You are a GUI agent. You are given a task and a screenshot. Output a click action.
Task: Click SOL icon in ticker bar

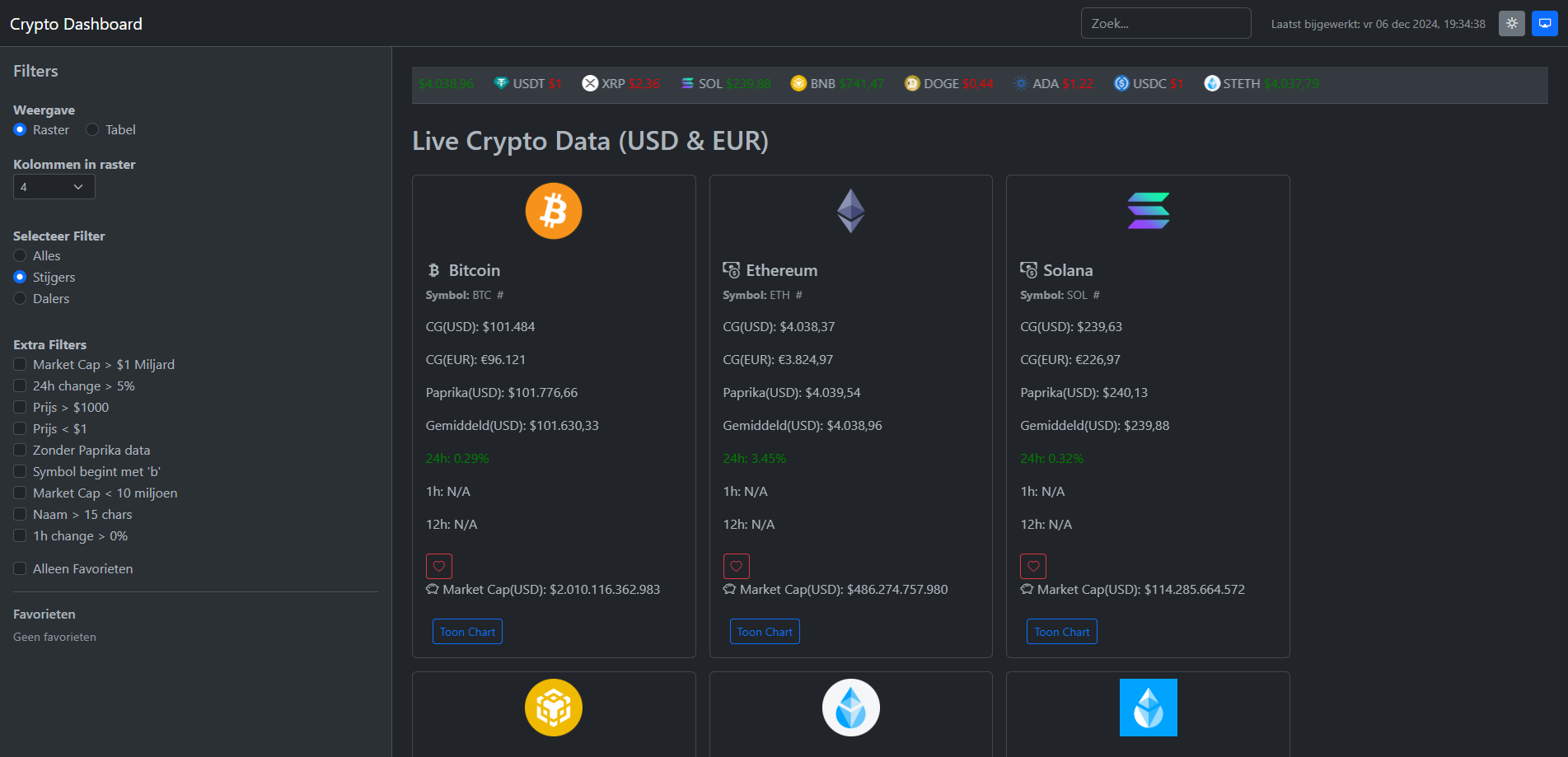[x=687, y=83]
